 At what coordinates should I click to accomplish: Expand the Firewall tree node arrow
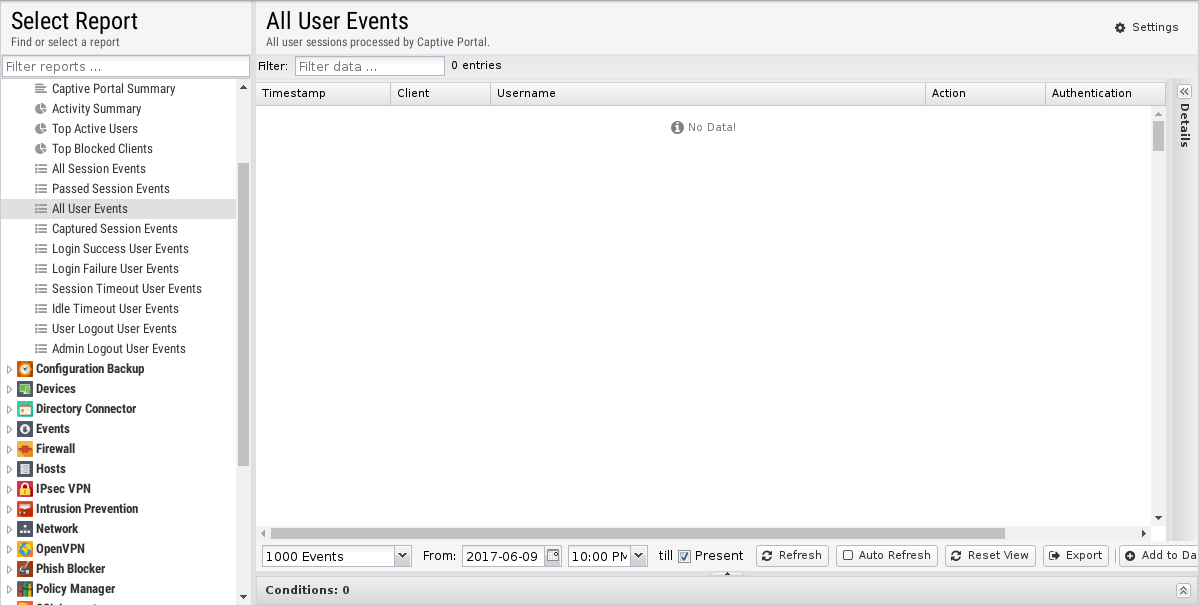click(9, 449)
